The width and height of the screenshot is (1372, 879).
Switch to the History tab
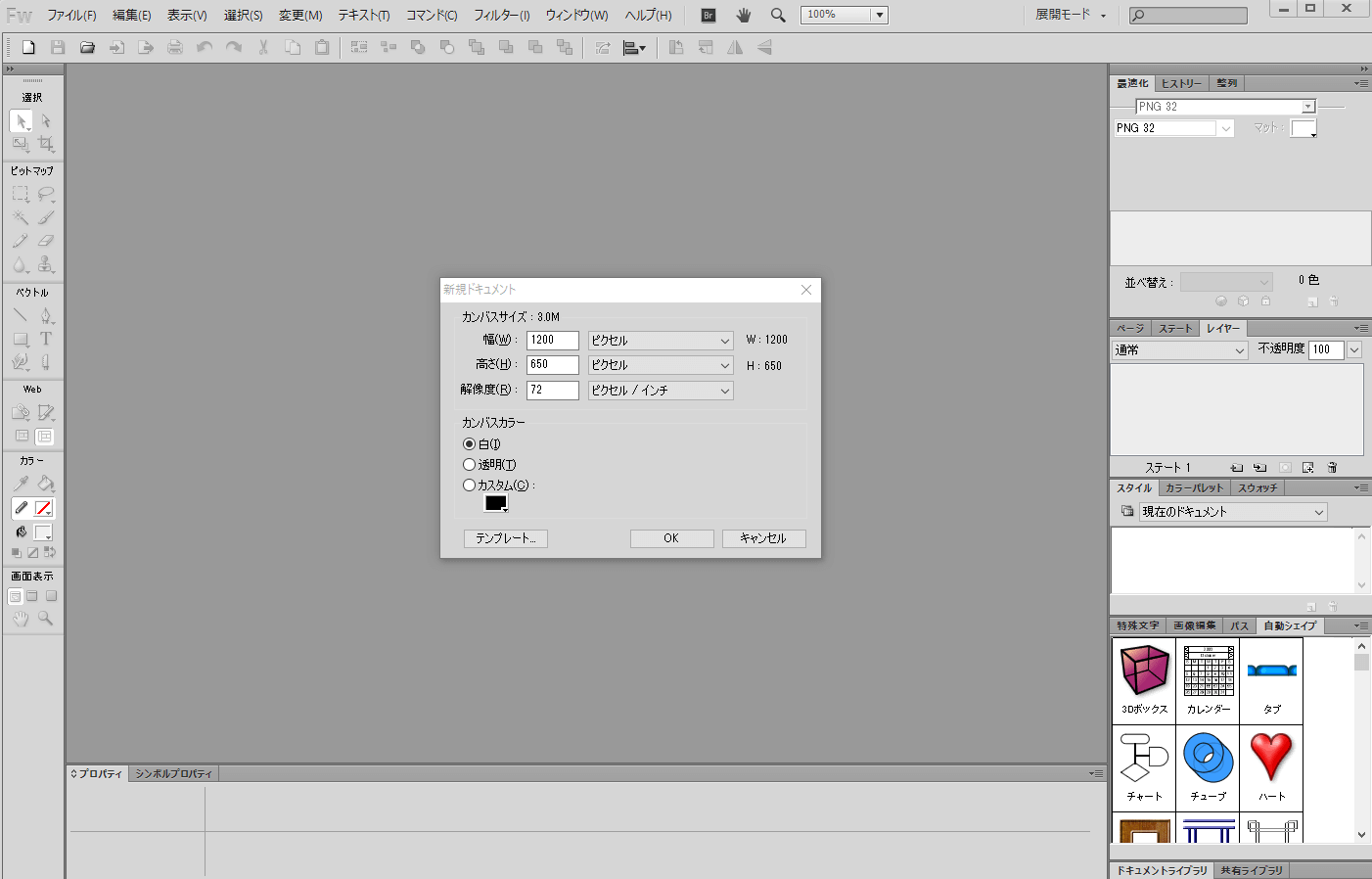tap(1181, 83)
